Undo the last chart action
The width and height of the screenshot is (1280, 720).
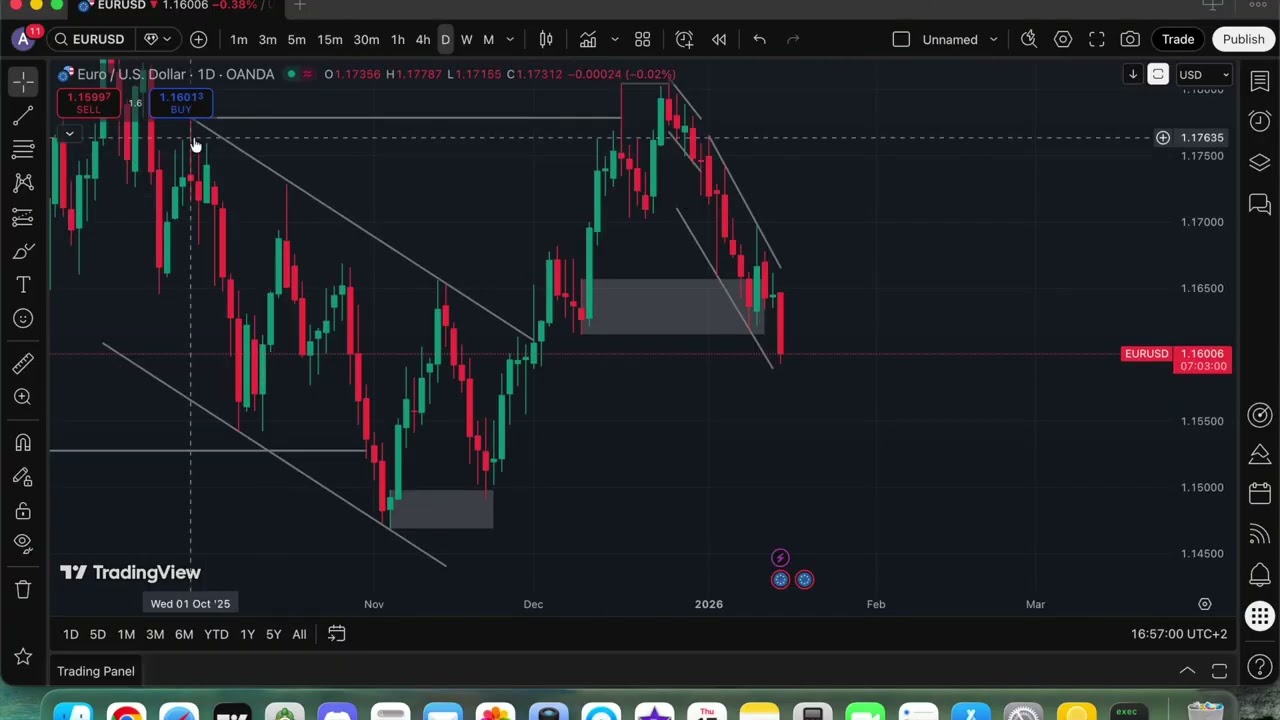pos(759,39)
